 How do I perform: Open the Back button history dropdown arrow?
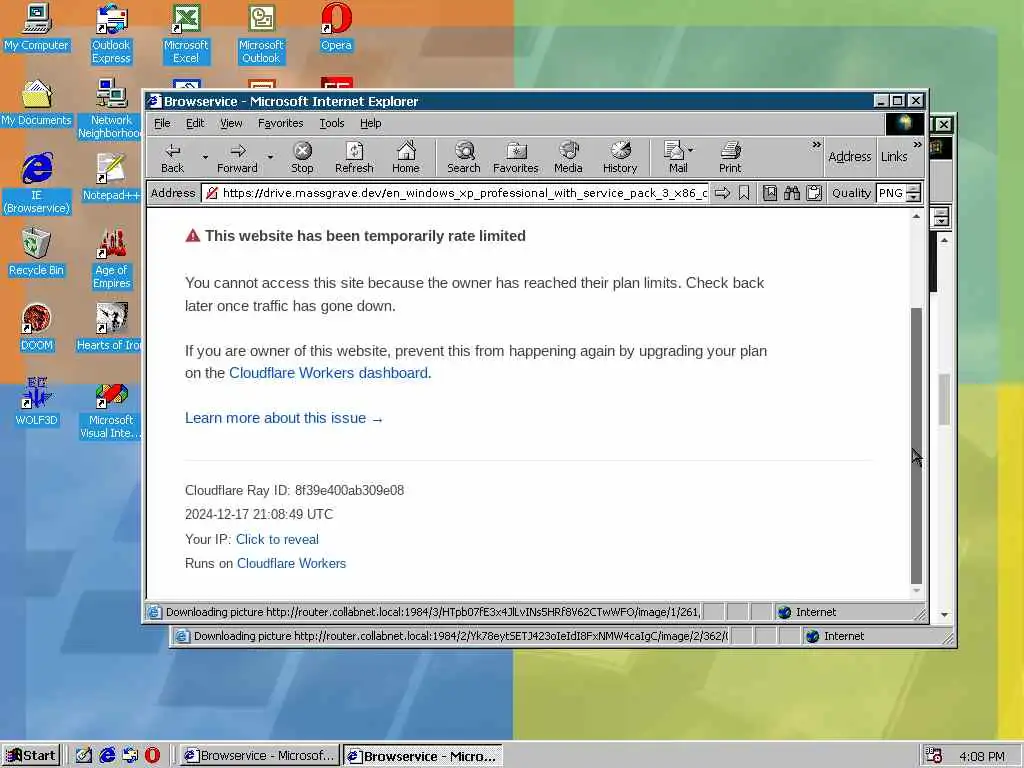205,157
